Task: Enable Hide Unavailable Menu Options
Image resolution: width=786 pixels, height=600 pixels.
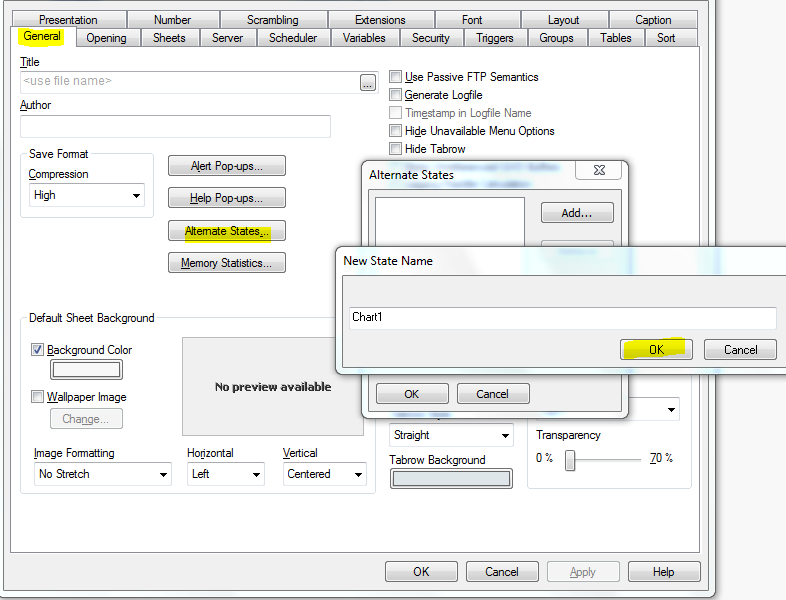Action: 396,131
